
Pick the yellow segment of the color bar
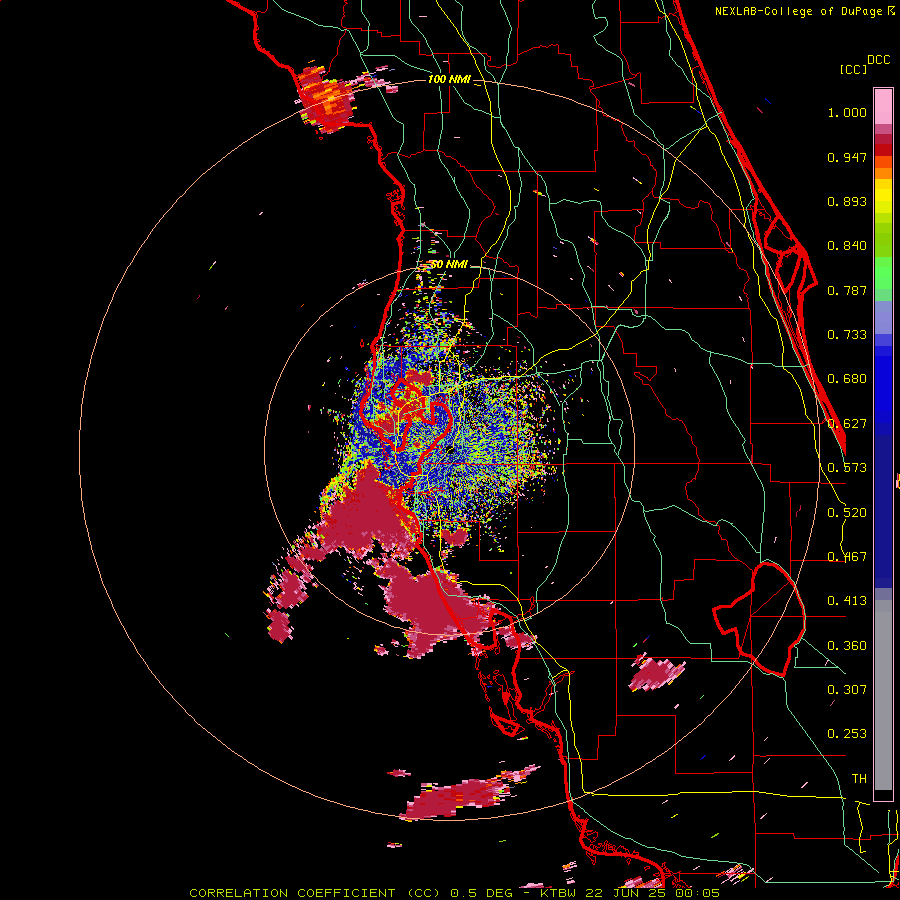(883, 196)
